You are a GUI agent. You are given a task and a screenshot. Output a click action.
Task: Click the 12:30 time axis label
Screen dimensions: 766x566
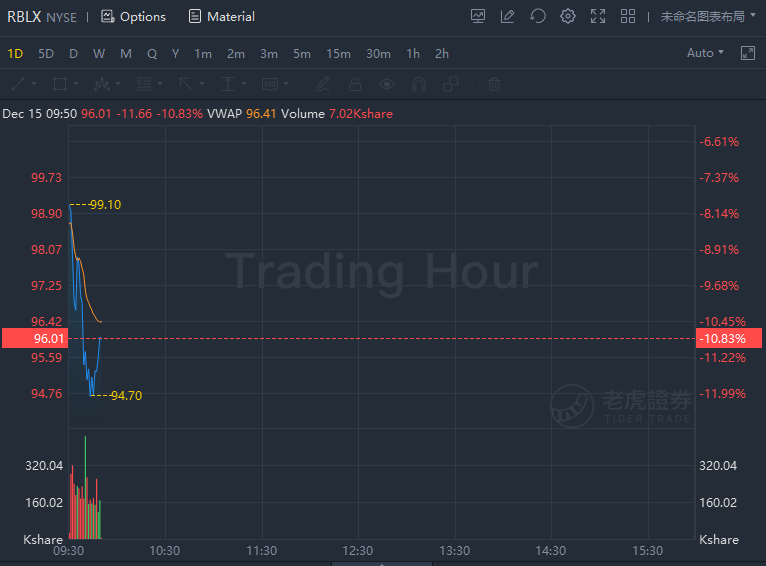tap(358, 551)
